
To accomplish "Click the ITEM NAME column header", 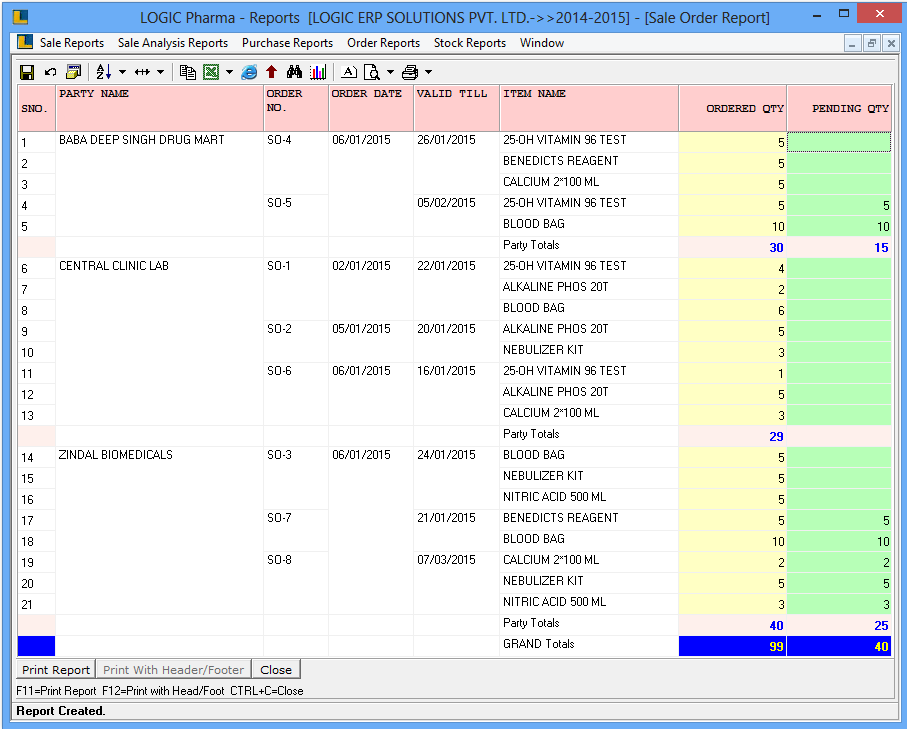I will coord(589,108).
